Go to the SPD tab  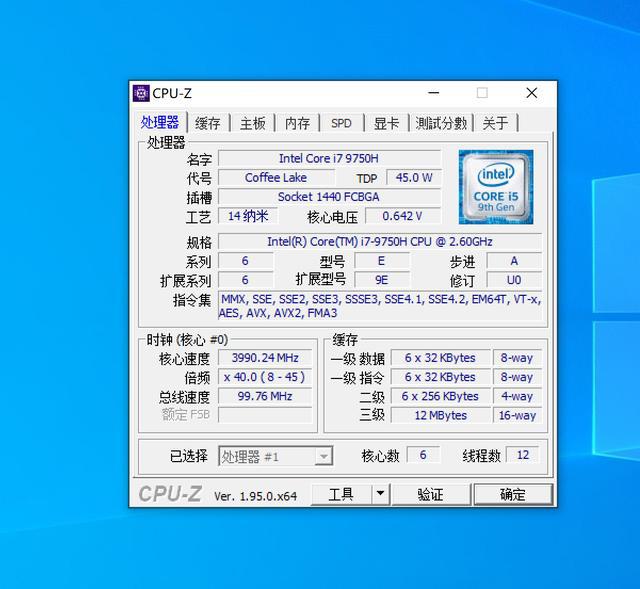342,123
